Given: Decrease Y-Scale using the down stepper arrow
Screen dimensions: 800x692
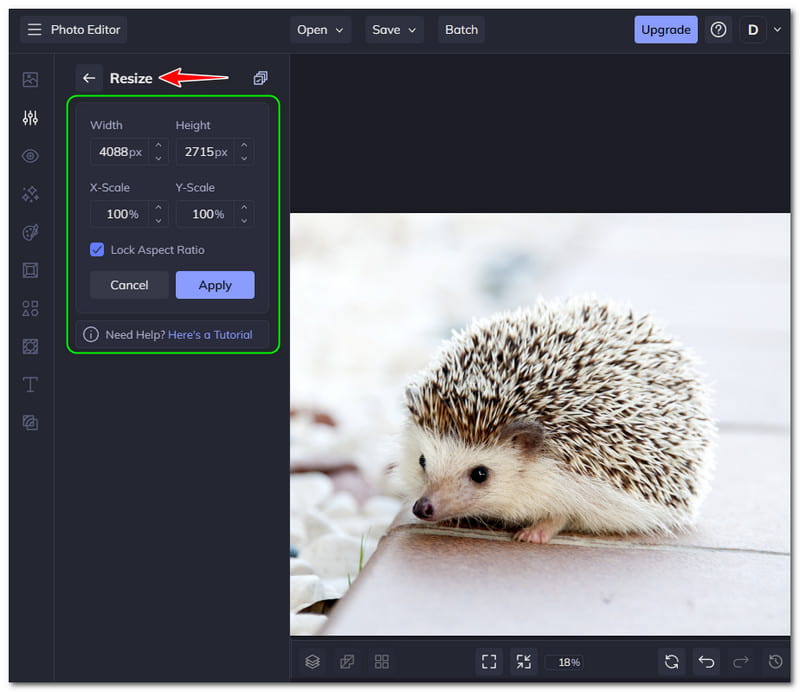Looking at the screenshot, I should pyautogui.click(x=243, y=220).
